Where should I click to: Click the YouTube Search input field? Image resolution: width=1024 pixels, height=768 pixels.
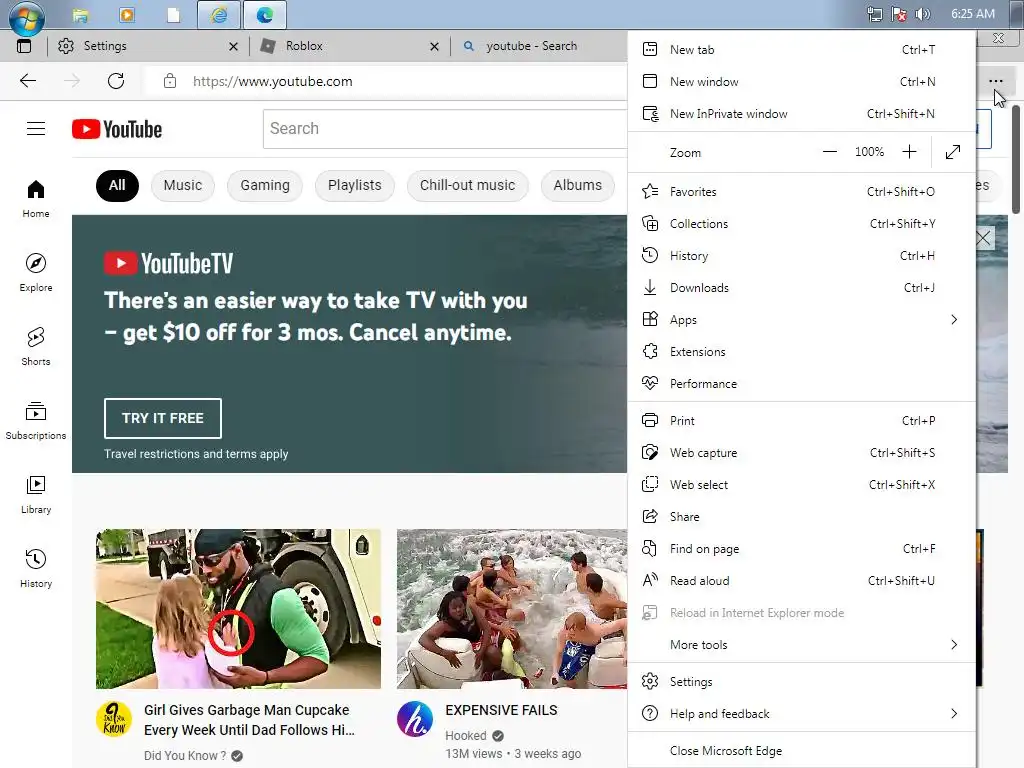point(445,129)
